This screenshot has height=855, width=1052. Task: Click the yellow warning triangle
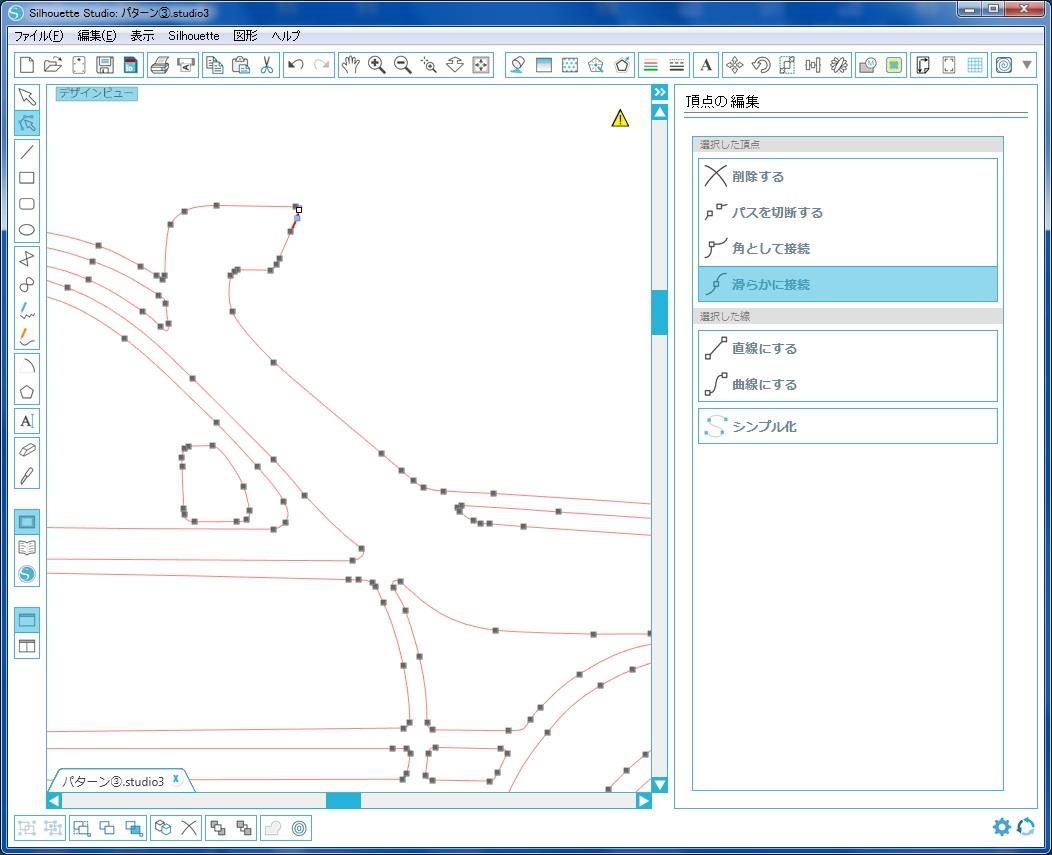pos(621,119)
